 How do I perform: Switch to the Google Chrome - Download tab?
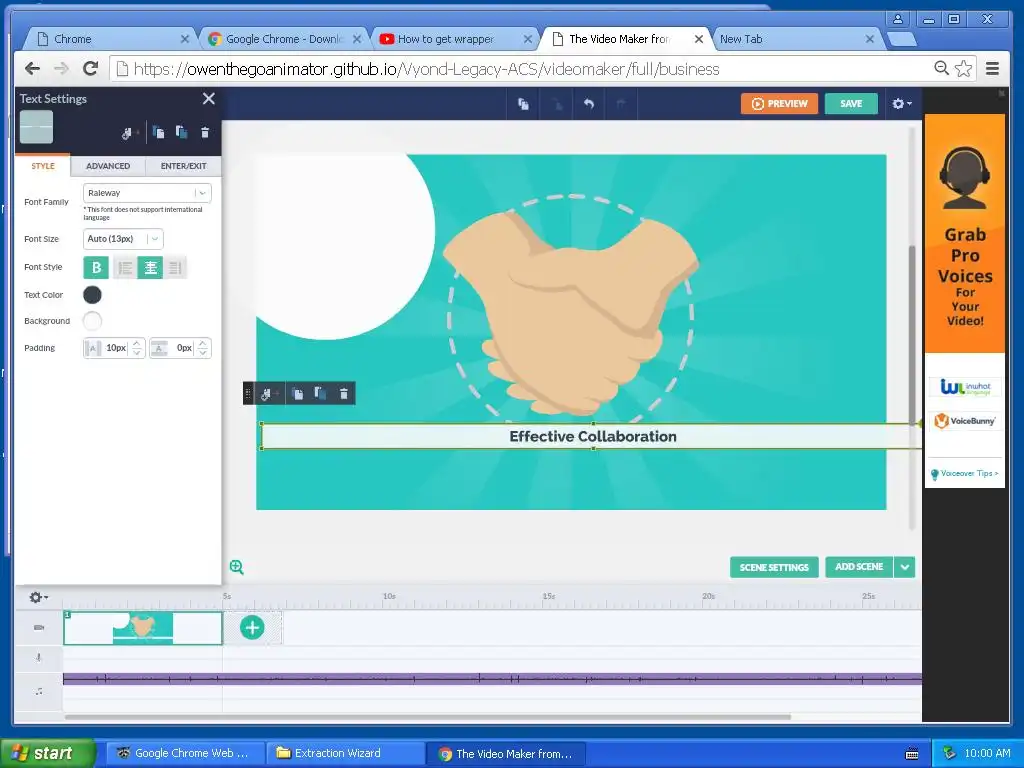283,39
